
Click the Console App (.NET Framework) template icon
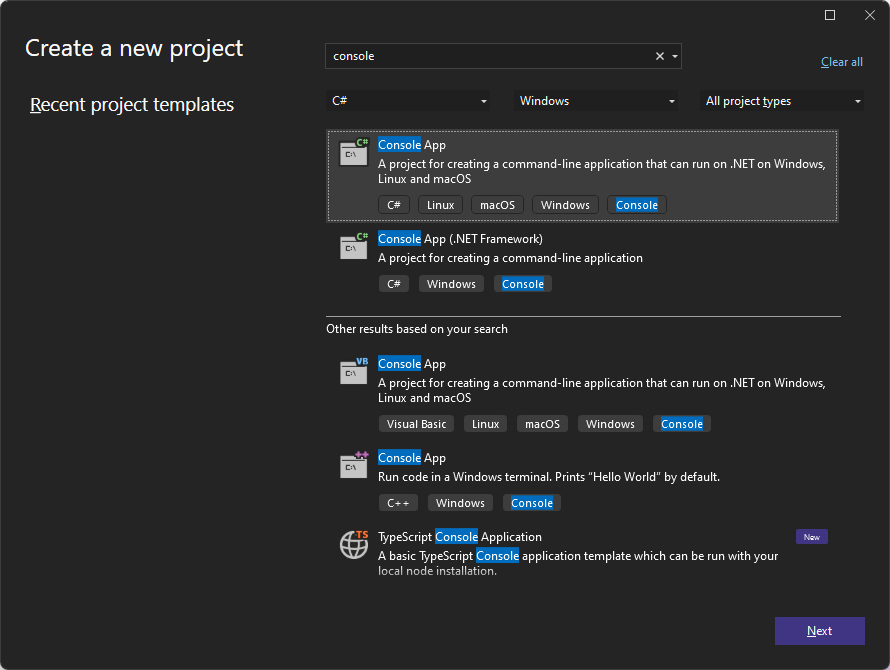click(353, 247)
